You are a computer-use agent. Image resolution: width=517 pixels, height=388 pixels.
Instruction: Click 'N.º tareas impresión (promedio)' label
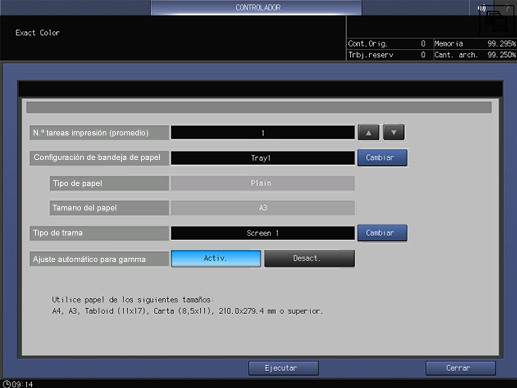(x=99, y=133)
